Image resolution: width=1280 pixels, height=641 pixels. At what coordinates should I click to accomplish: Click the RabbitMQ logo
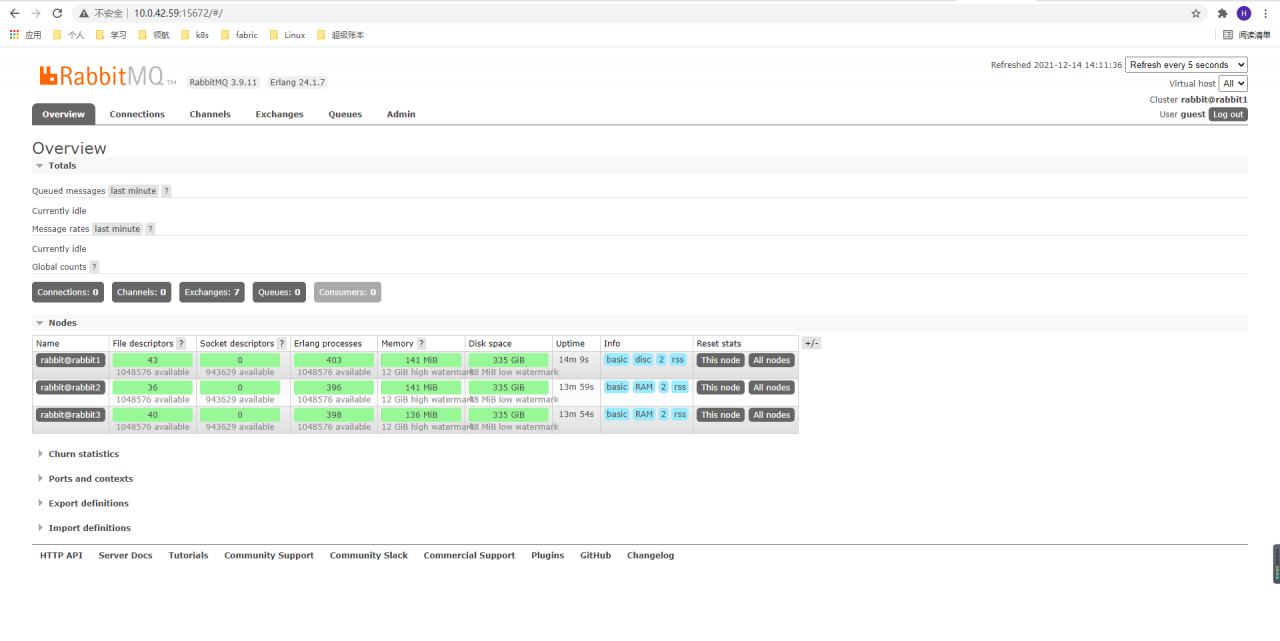[x=107, y=76]
